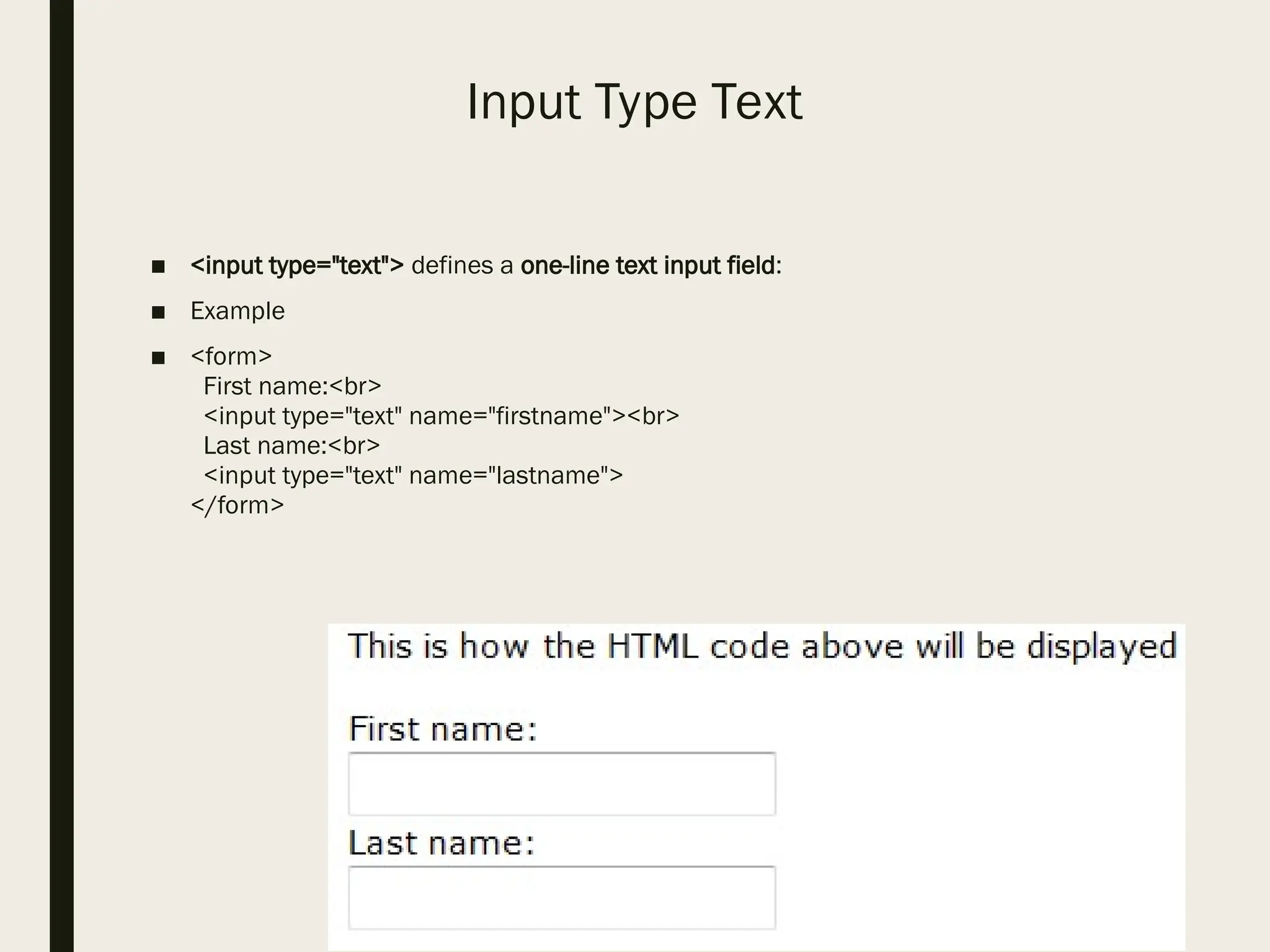Click 'This is how the HTML code above will be displayed'

[762, 647]
